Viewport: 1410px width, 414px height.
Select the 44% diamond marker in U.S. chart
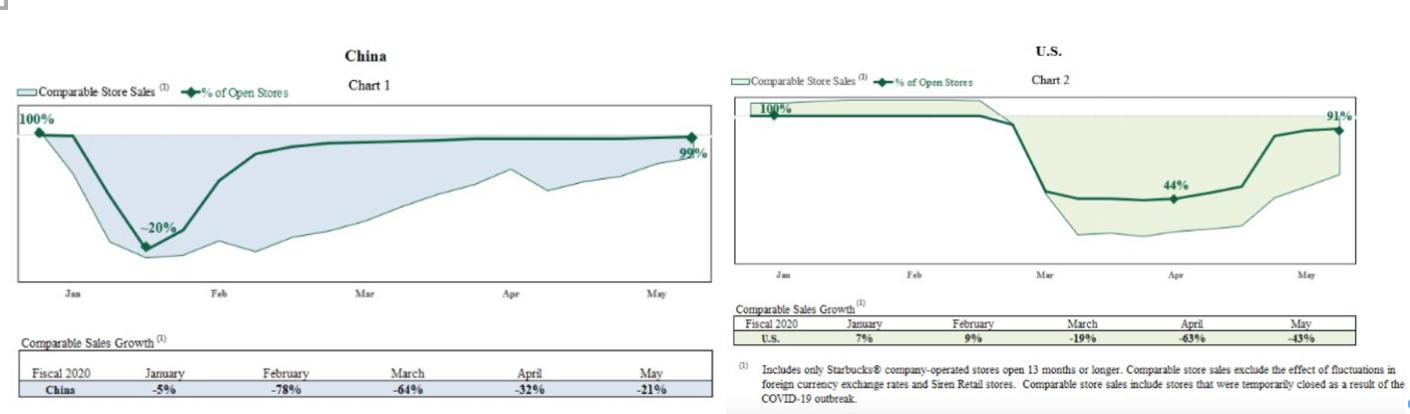click(x=1174, y=199)
